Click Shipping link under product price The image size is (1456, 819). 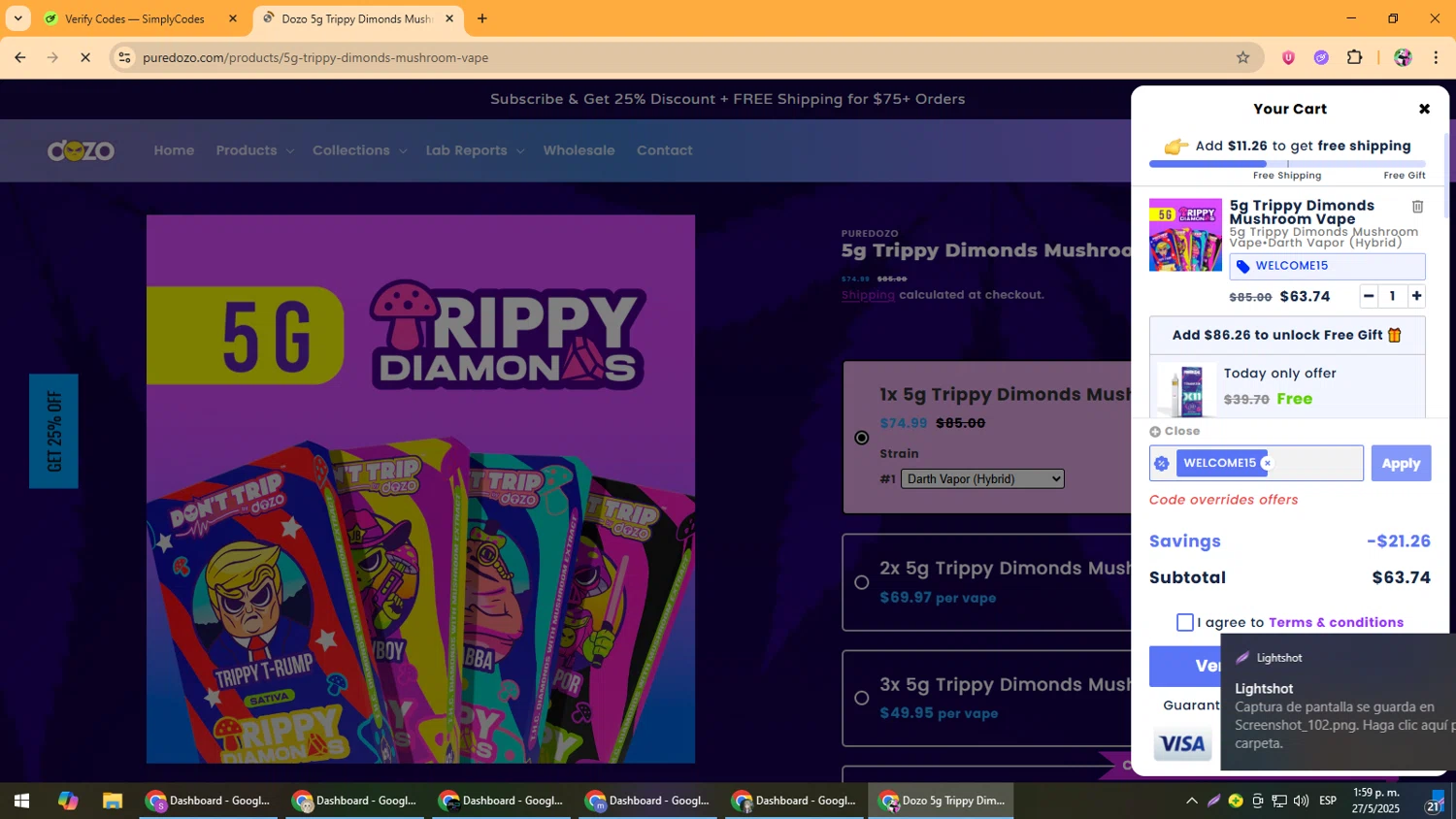[x=868, y=295]
